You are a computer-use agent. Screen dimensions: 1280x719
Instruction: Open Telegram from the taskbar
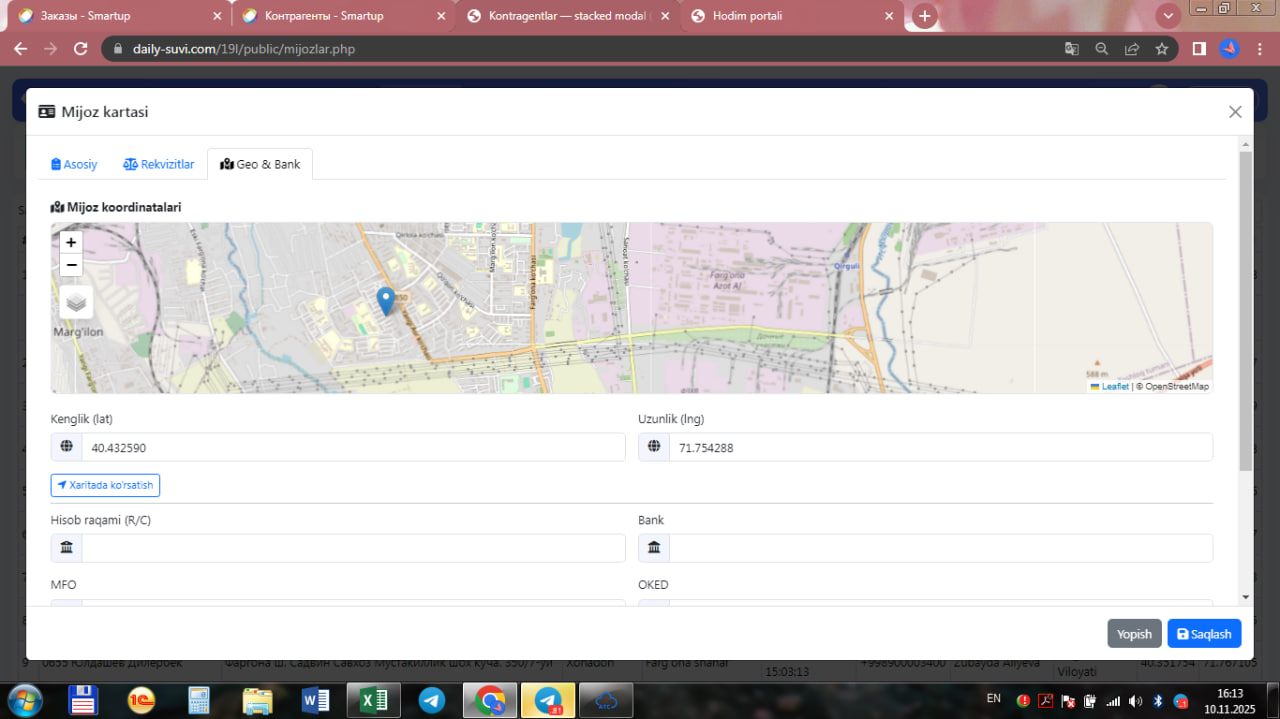click(432, 700)
